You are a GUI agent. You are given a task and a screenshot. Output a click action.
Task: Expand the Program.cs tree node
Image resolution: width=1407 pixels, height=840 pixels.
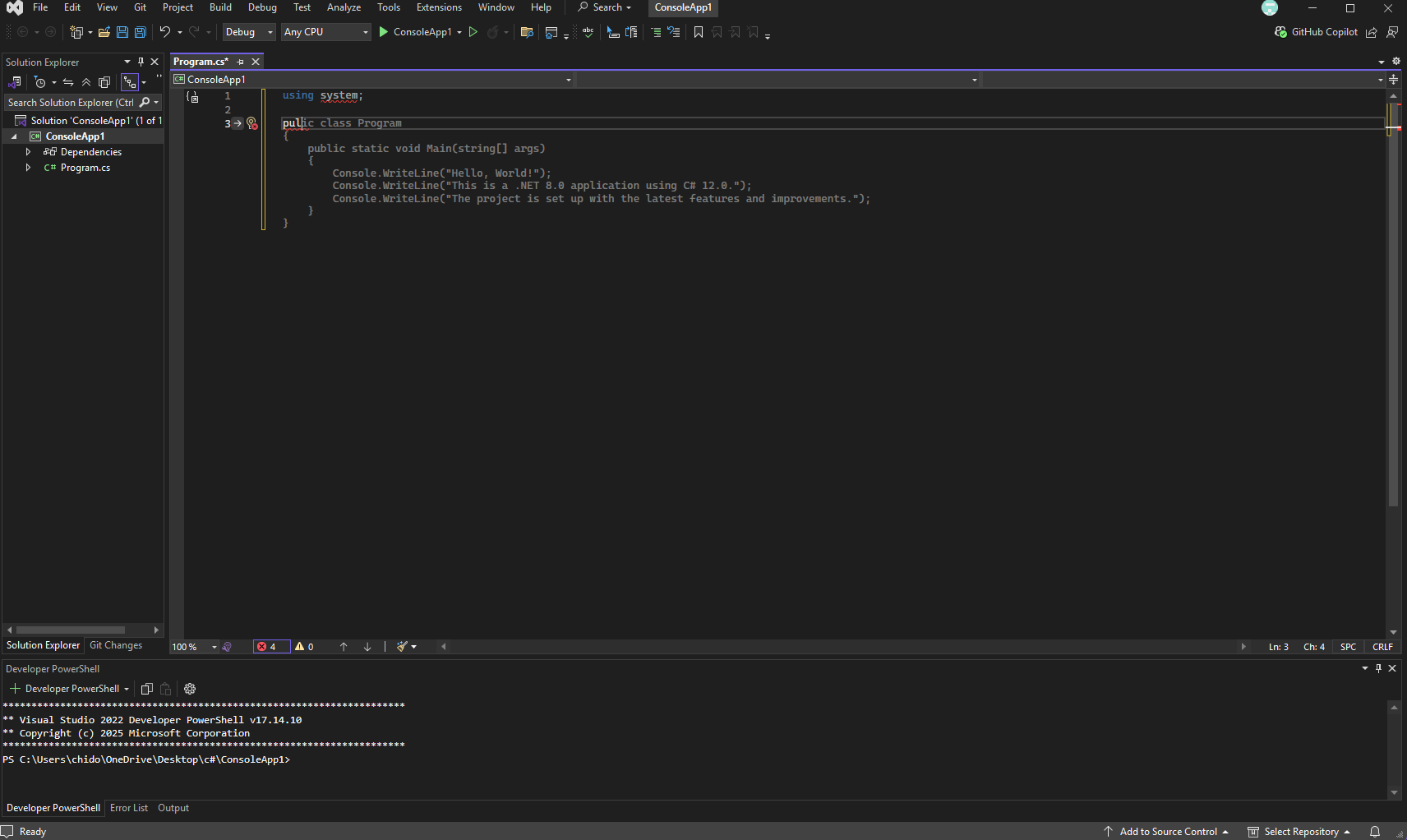(x=28, y=168)
